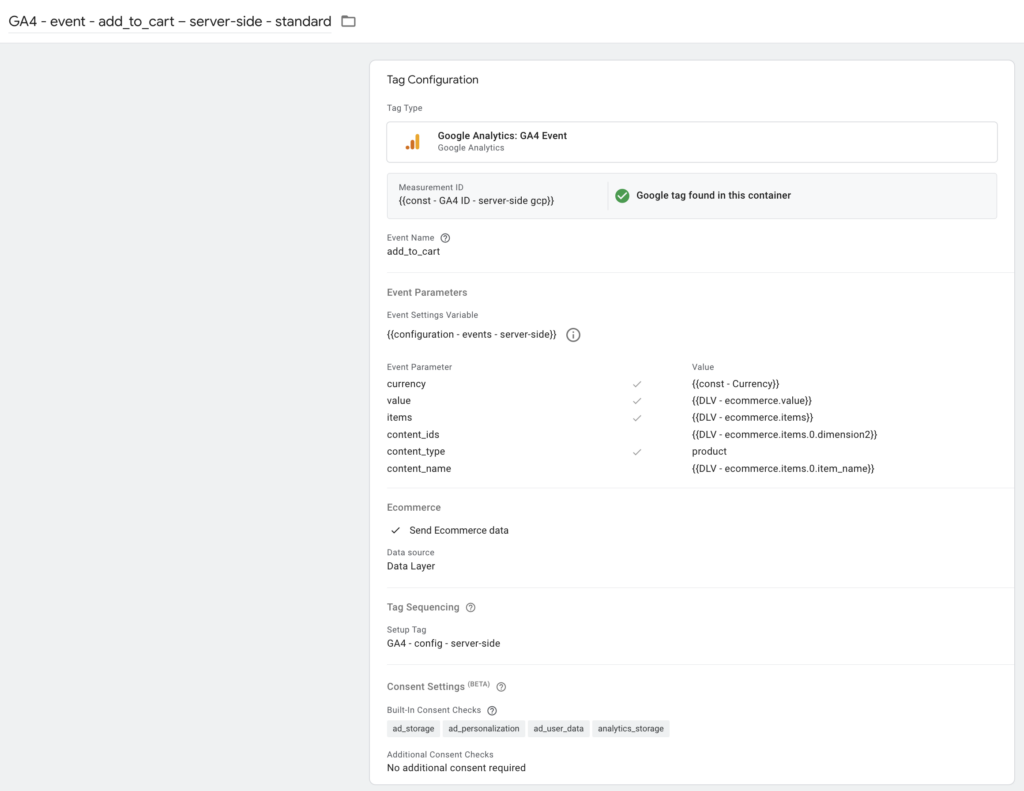Click the add_to_cart event name value
Screen dimensions: 1024x791
[x=413, y=252]
